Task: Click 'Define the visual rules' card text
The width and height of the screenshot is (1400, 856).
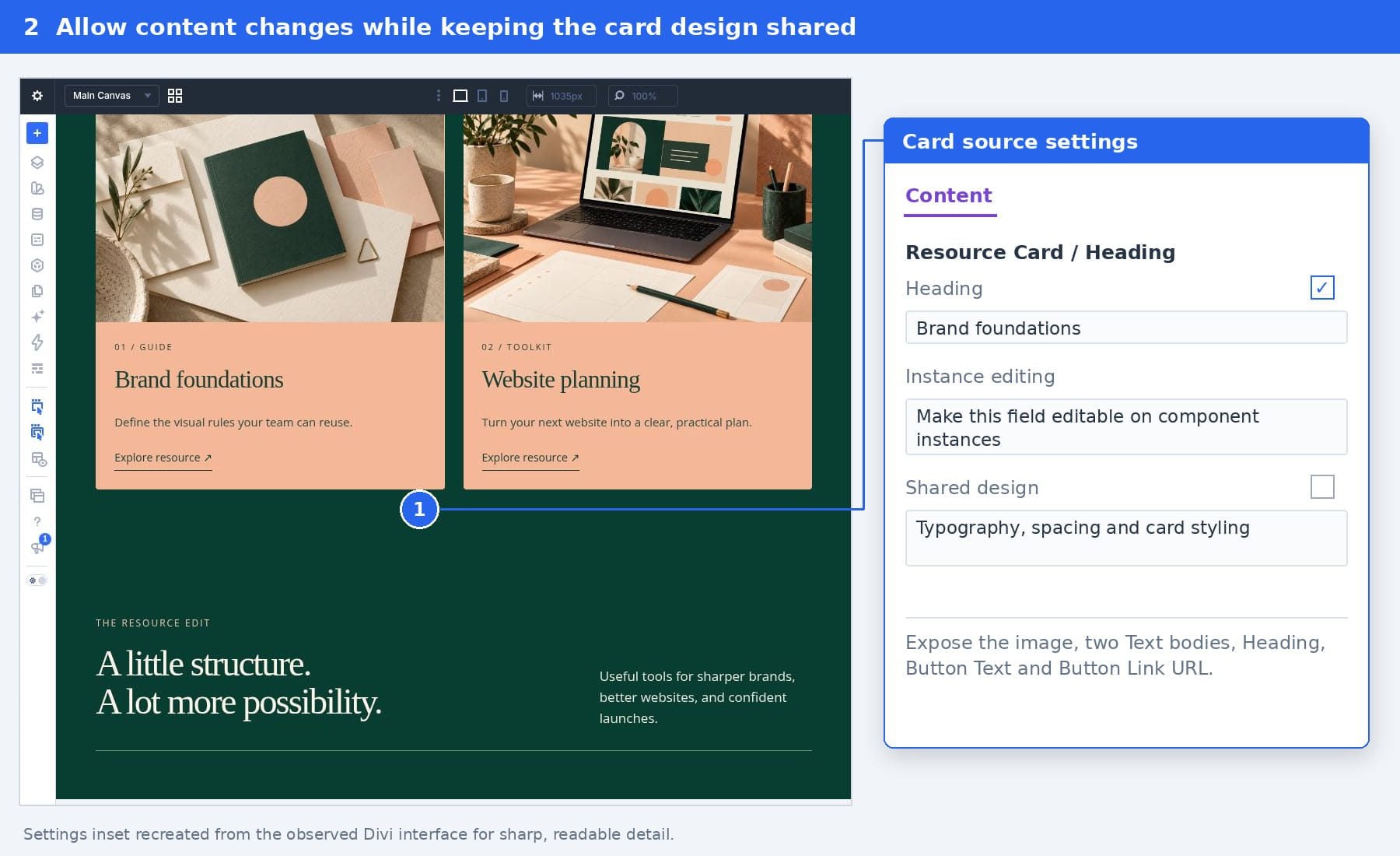Action: point(233,423)
